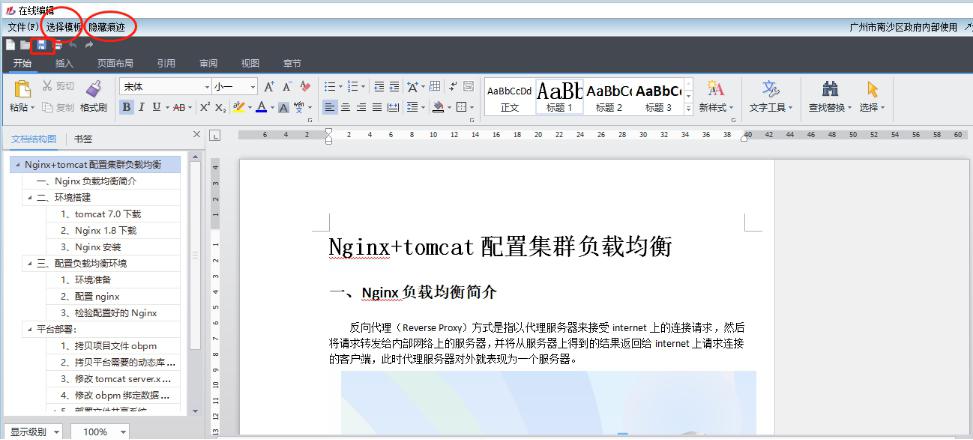Open the 插入 ribbon tab
The width and height of the screenshot is (973, 440).
pyautogui.click(x=64, y=63)
